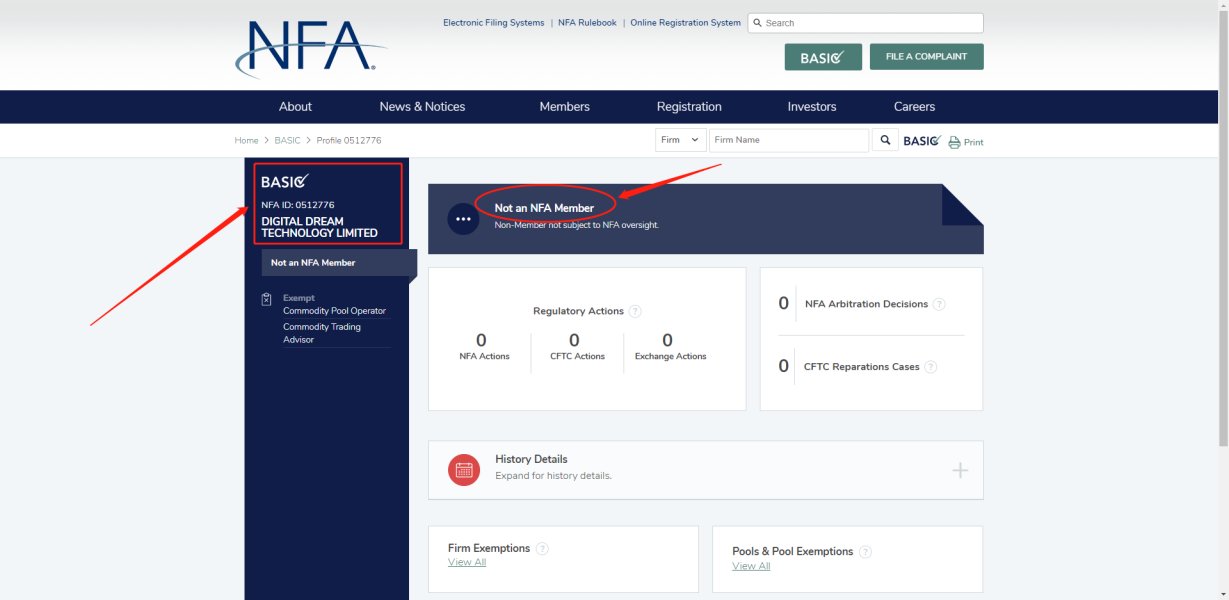
Task: Click the CFTC Actions count
Action: point(574,341)
